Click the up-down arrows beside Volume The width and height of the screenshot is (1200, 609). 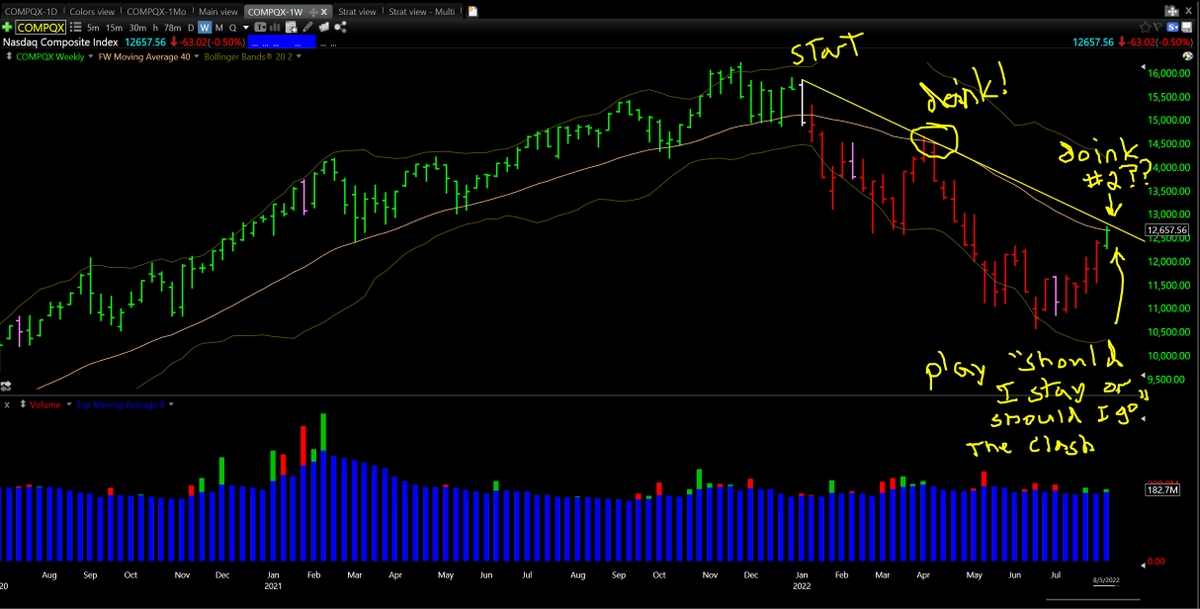pyautogui.click(x=24, y=405)
